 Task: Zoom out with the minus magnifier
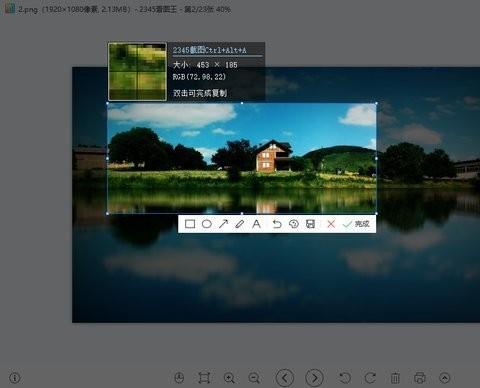pyautogui.click(x=254, y=378)
